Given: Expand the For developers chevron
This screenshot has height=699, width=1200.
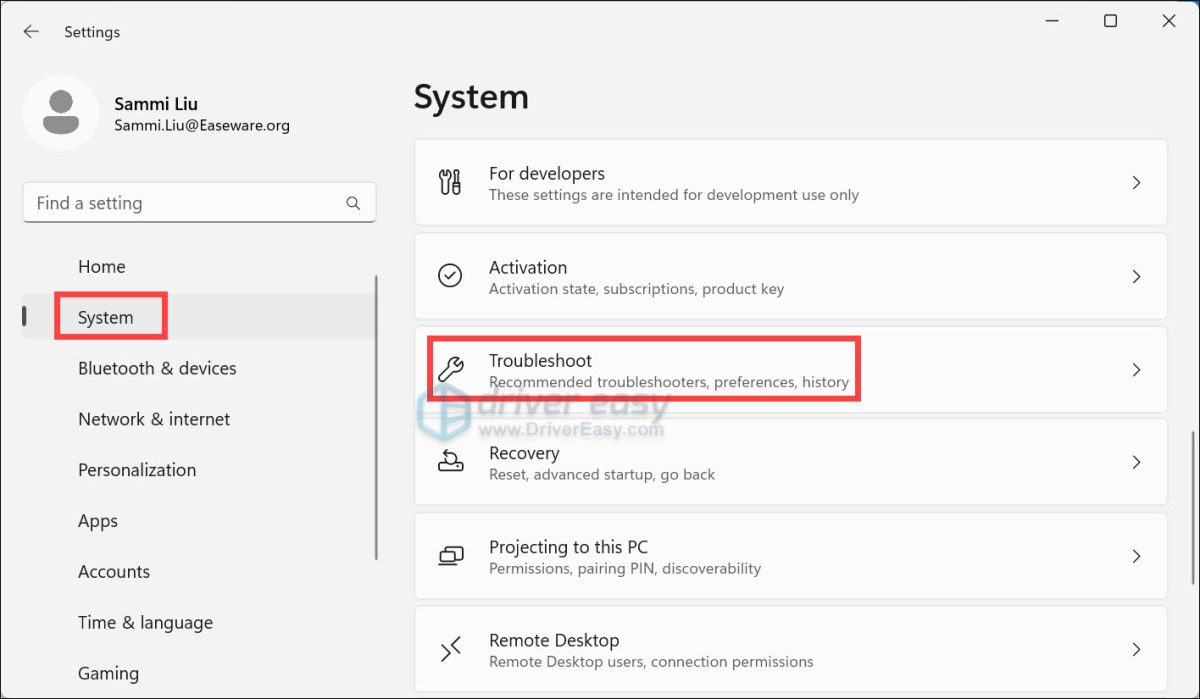Looking at the screenshot, I should pos(1136,183).
